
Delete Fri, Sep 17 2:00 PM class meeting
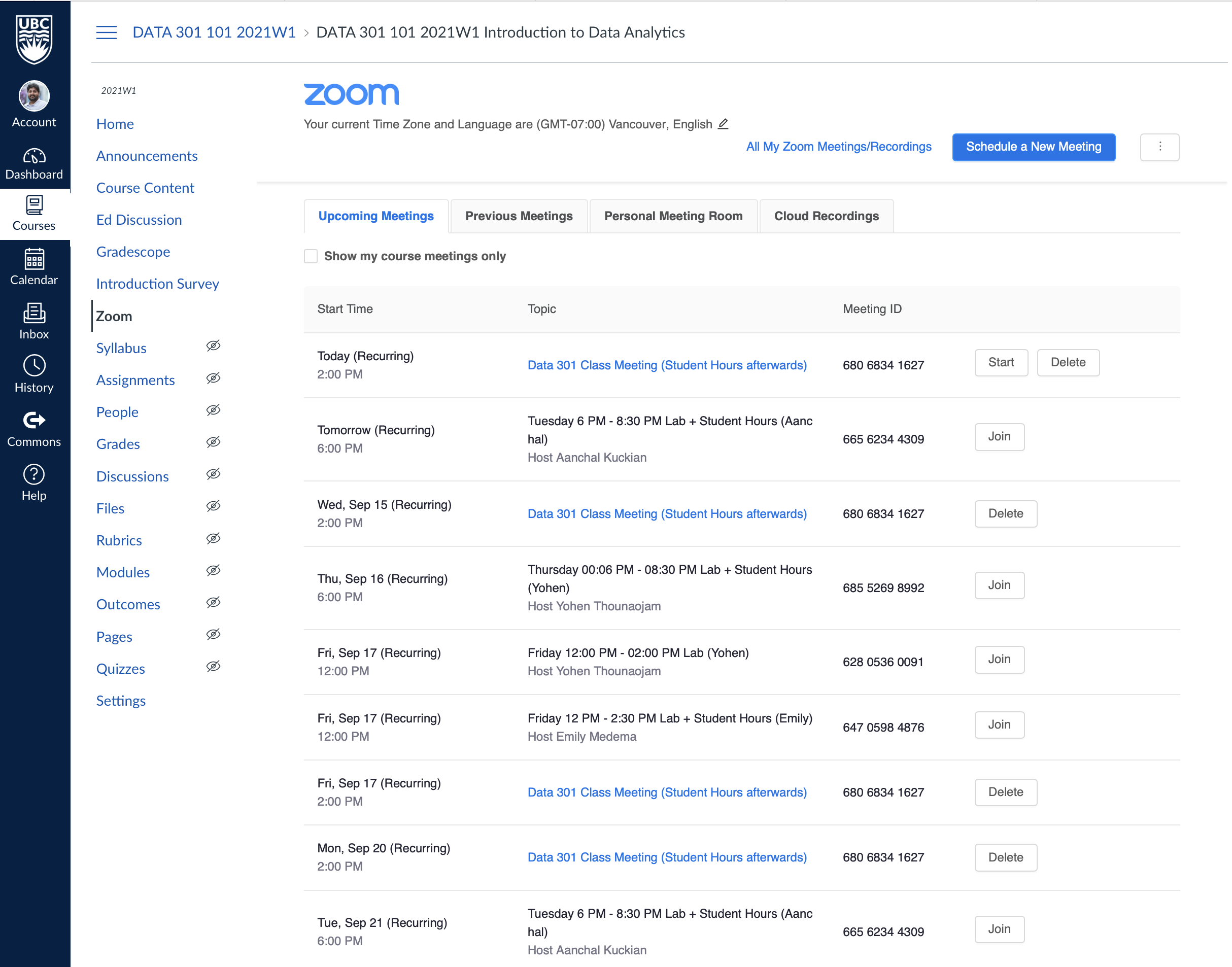coord(1006,792)
